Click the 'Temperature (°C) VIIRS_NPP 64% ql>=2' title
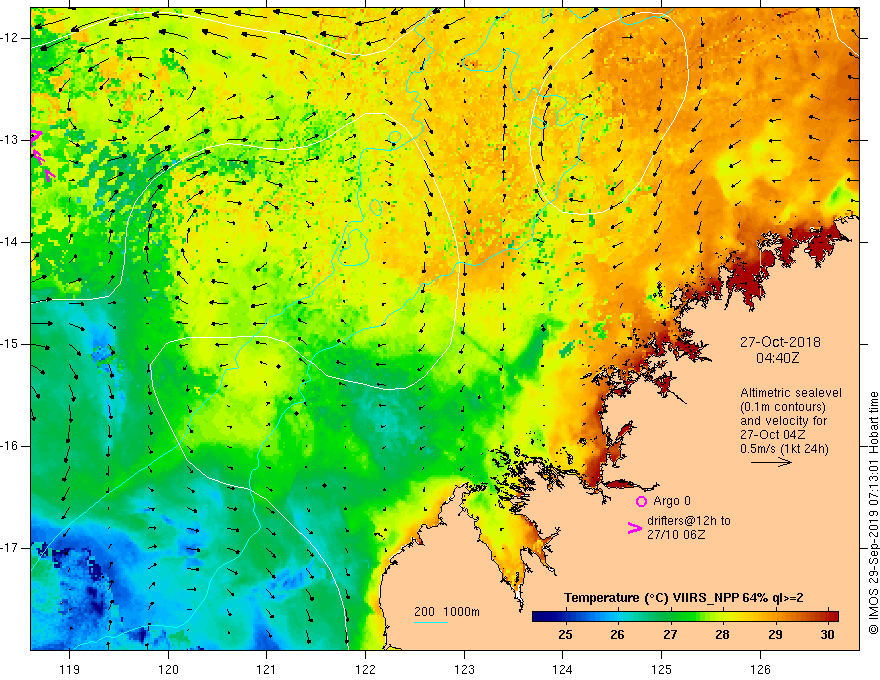The height and width of the screenshot is (680, 880). pyautogui.click(x=684, y=598)
